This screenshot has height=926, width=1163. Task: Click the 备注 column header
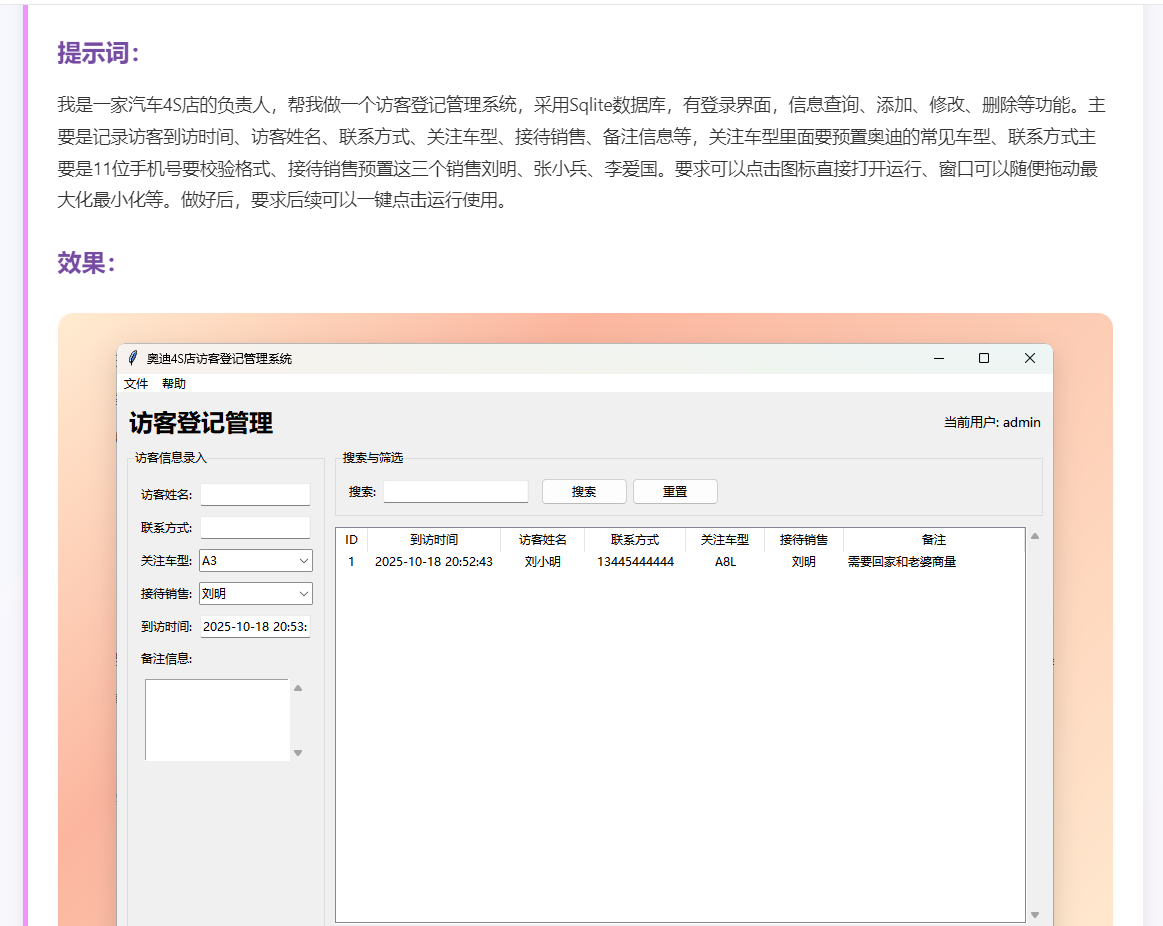(933, 540)
